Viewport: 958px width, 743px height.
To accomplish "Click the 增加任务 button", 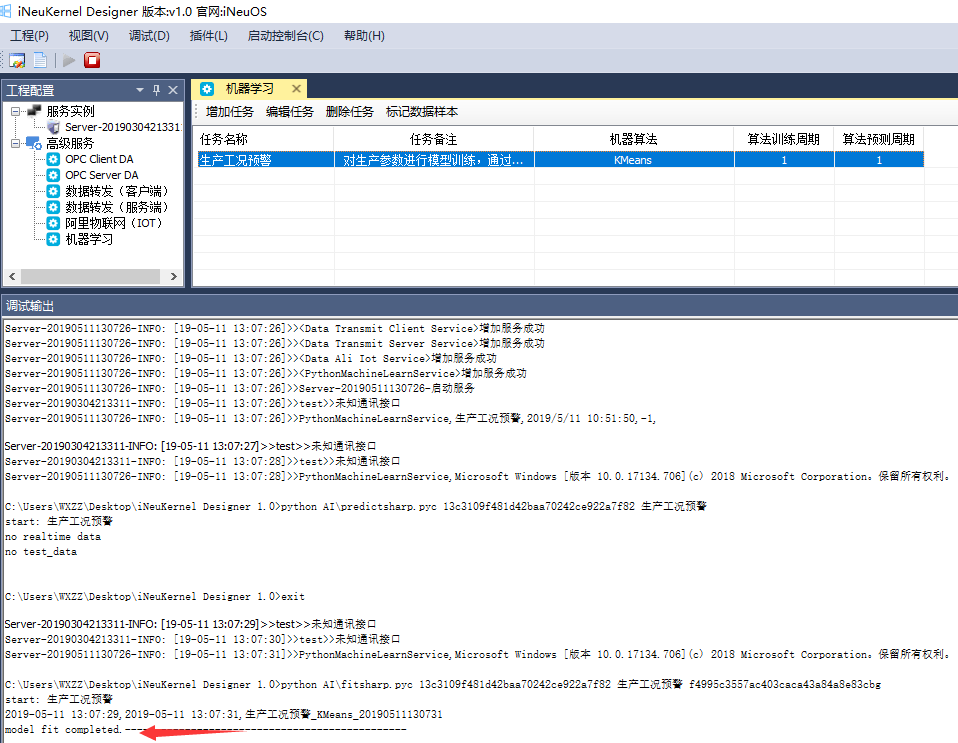I will coord(230,112).
